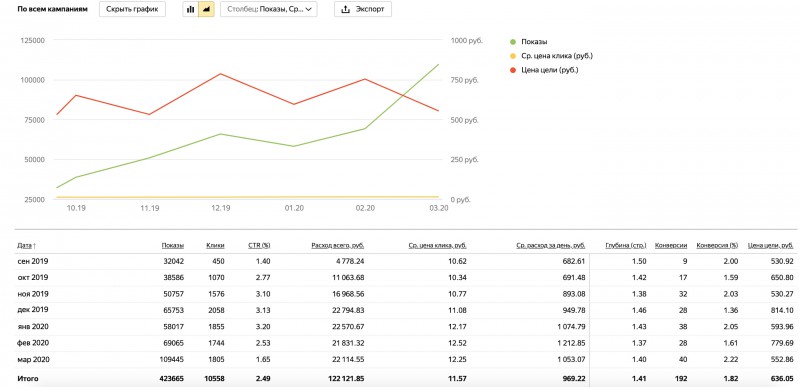The width and height of the screenshot is (800, 387).
Task: Switch to bar chart view icon
Action: [191, 9]
